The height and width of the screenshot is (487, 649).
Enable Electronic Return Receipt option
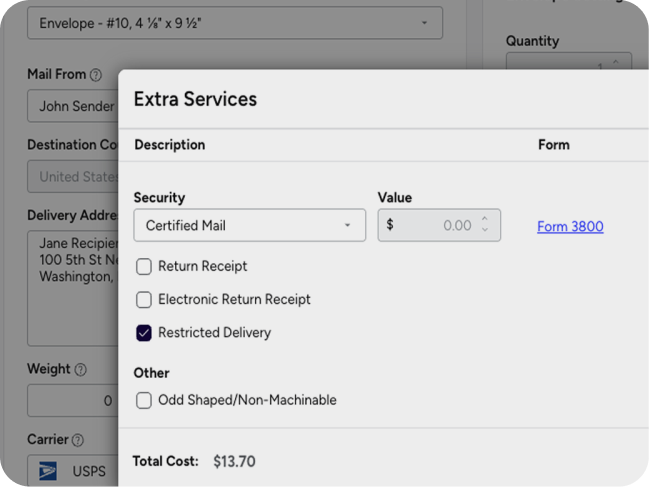[x=144, y=300]
